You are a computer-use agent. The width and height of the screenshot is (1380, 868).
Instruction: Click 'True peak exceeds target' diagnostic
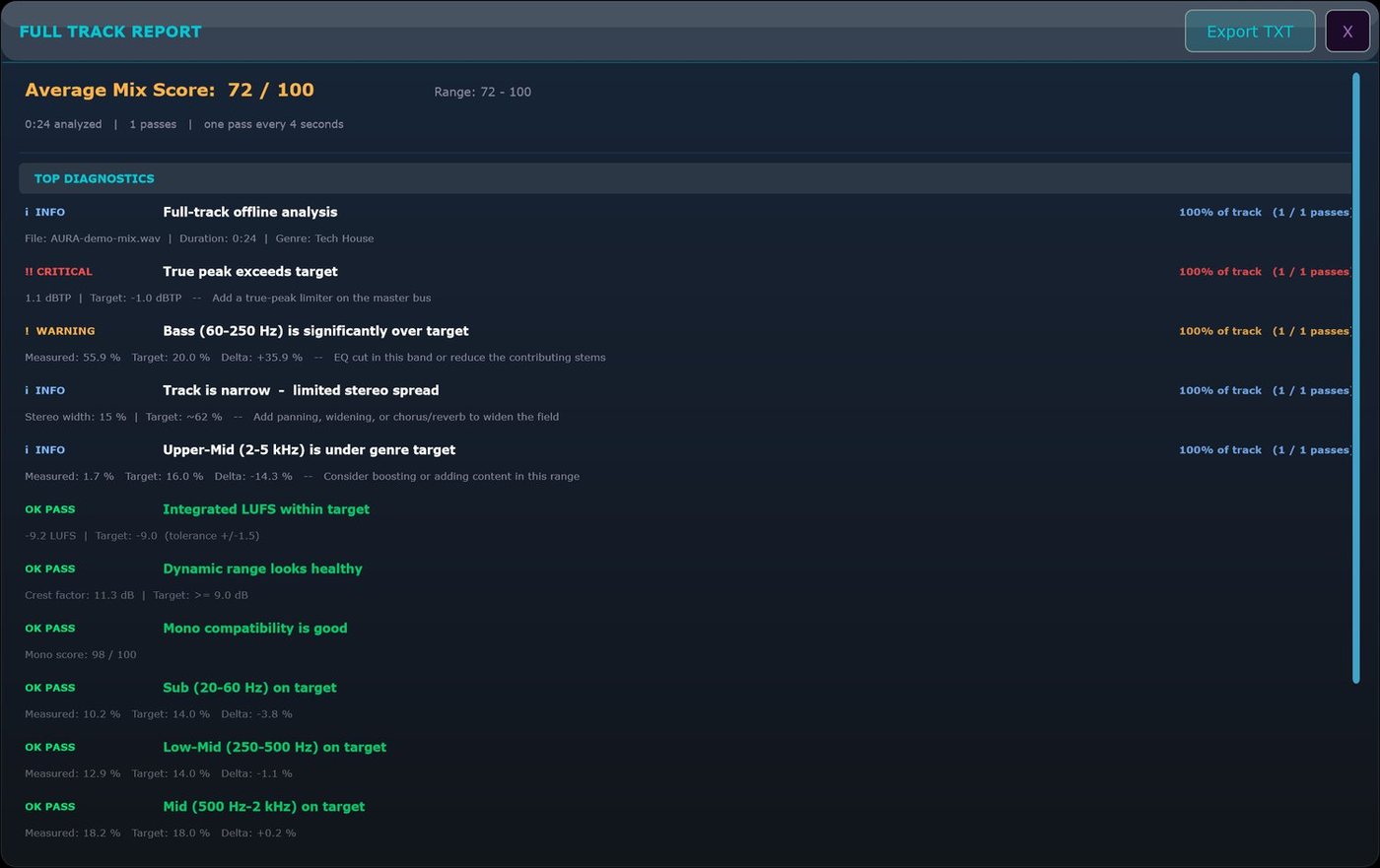[x=250, y=271]
